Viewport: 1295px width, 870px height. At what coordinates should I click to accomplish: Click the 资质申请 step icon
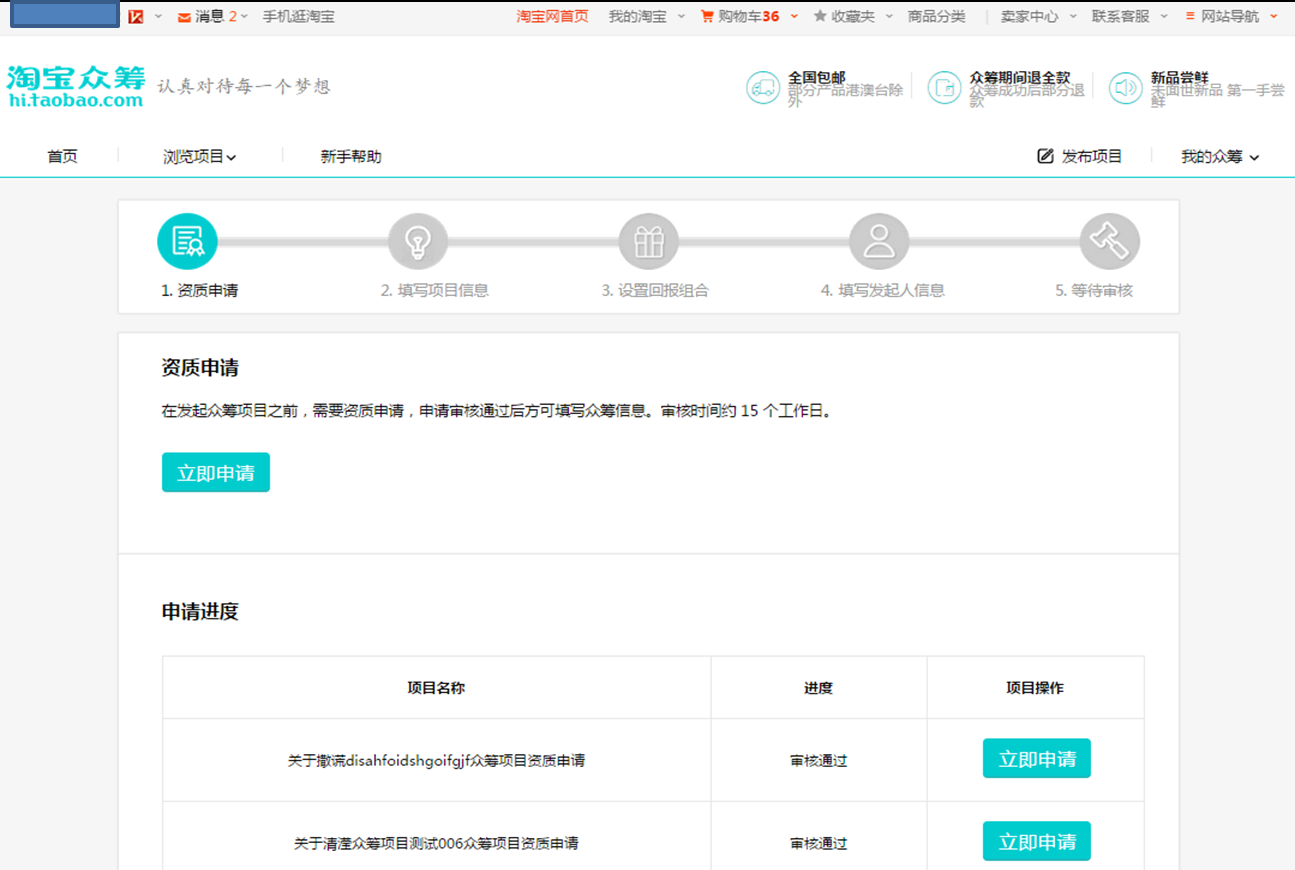187,242
